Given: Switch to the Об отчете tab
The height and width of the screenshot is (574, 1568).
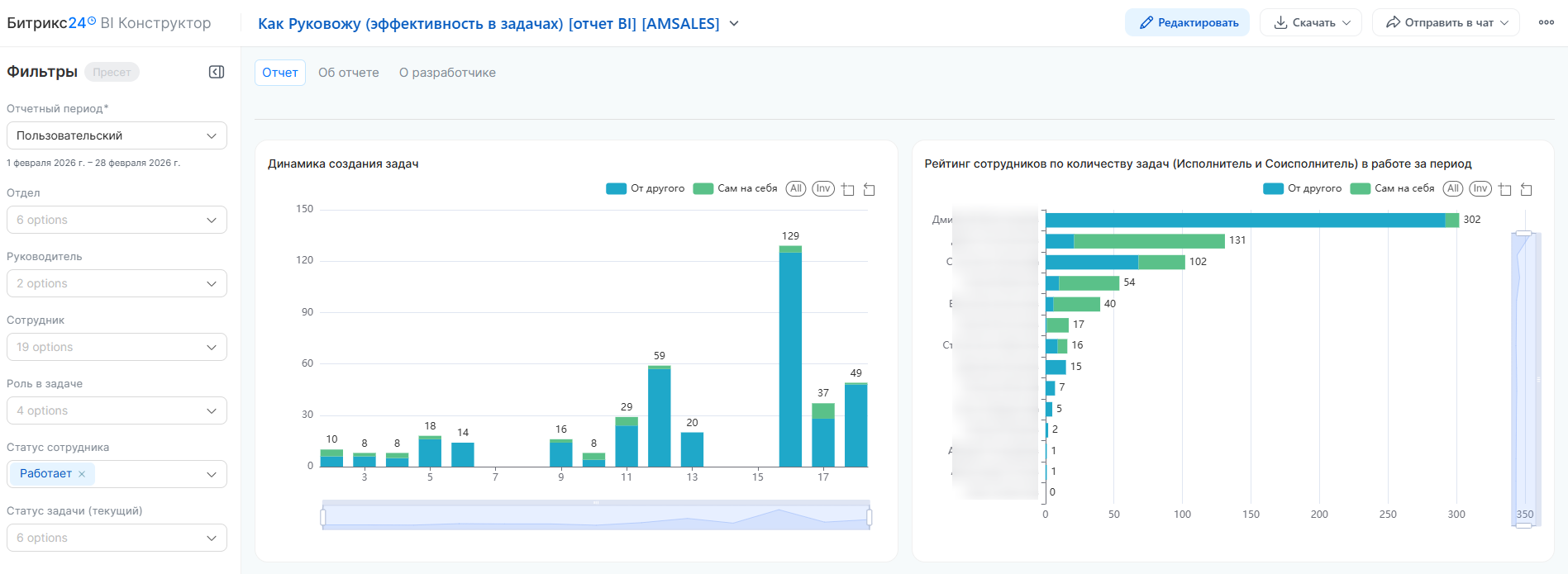Looking at the screenshot, I should (x=348, y=73).
